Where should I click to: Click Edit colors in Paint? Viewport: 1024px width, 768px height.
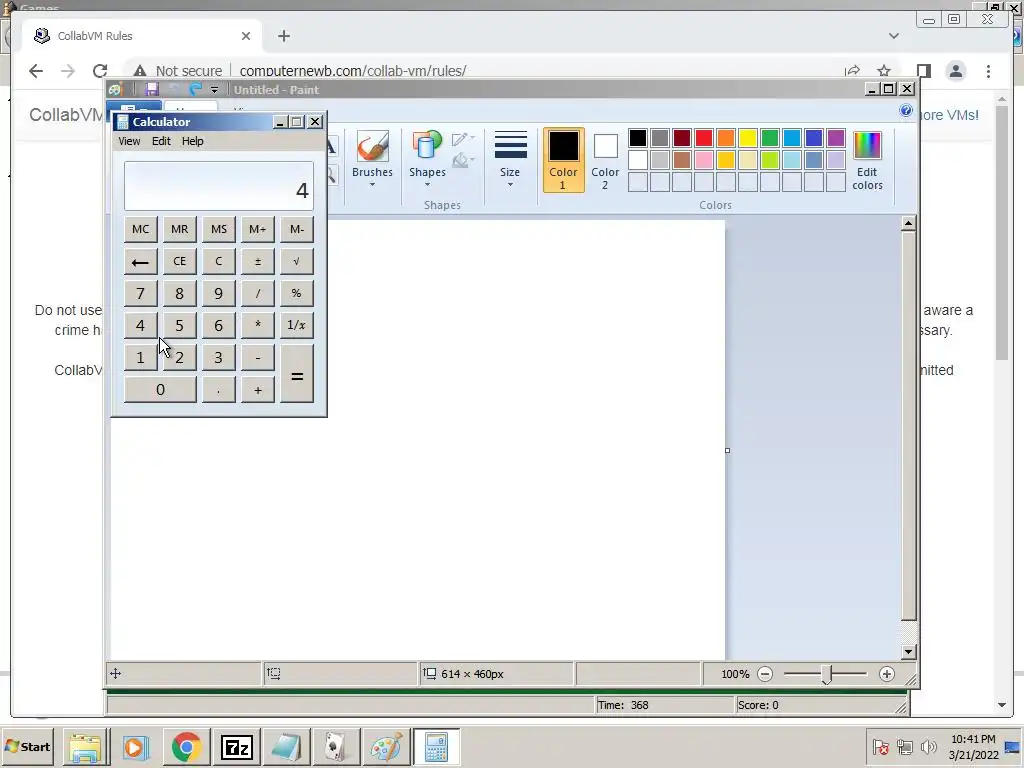click(x=867, y=160)
